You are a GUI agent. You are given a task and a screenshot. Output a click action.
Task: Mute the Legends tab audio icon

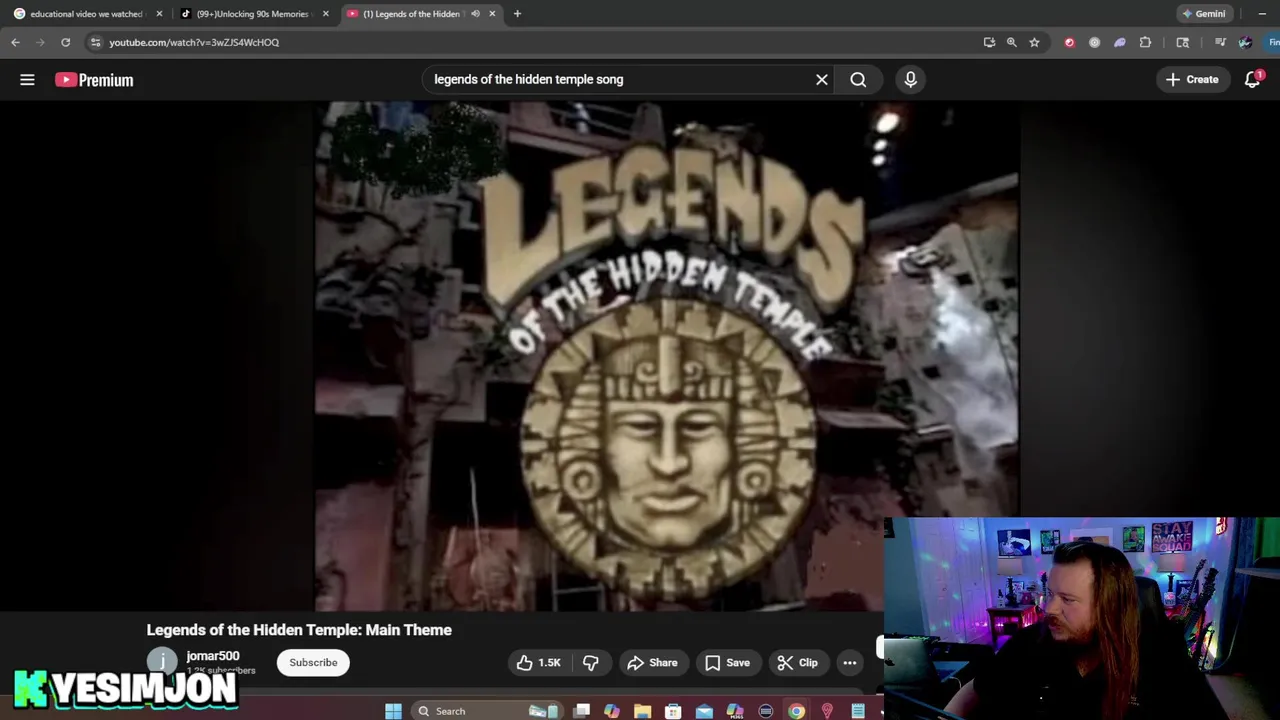tap(475, 14)
